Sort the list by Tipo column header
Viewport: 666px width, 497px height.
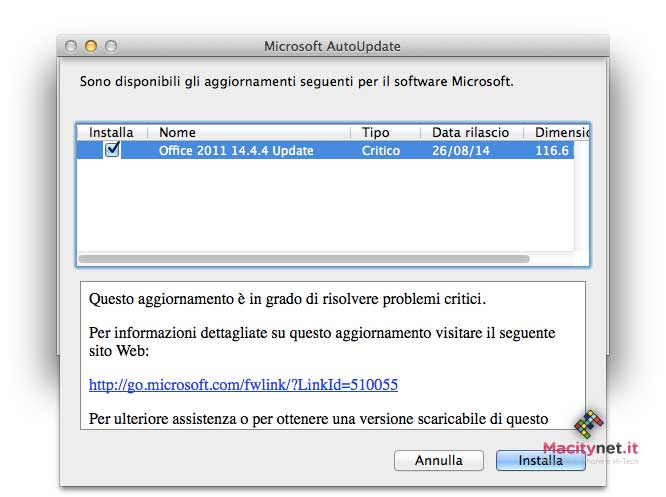pos(376,132)
